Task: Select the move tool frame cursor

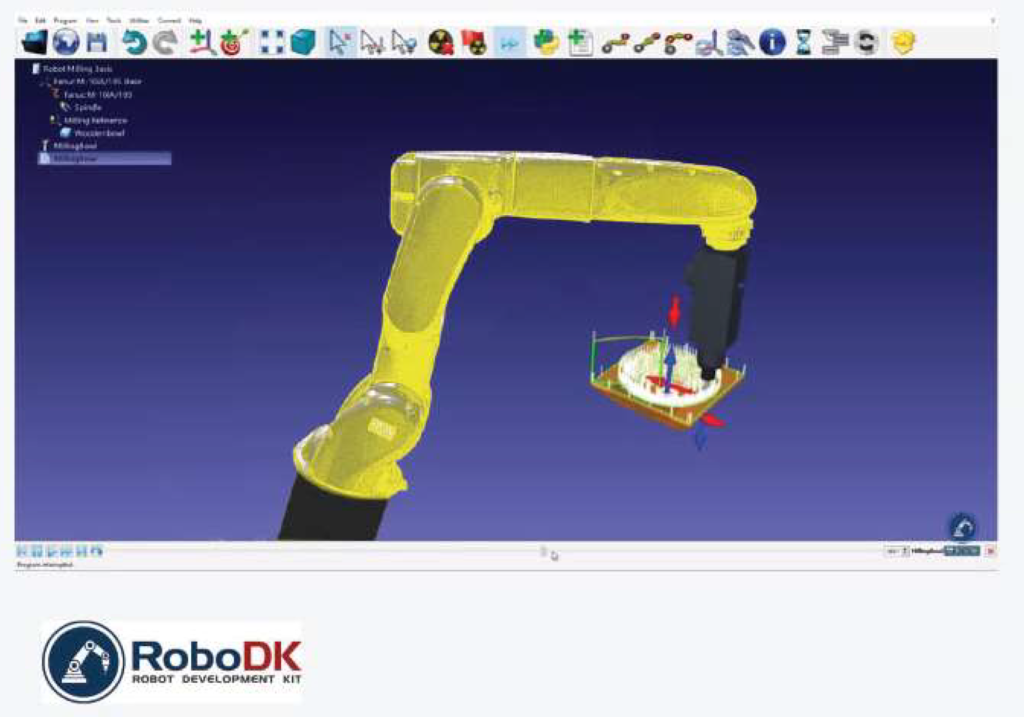Action: [x=403, y=43]
